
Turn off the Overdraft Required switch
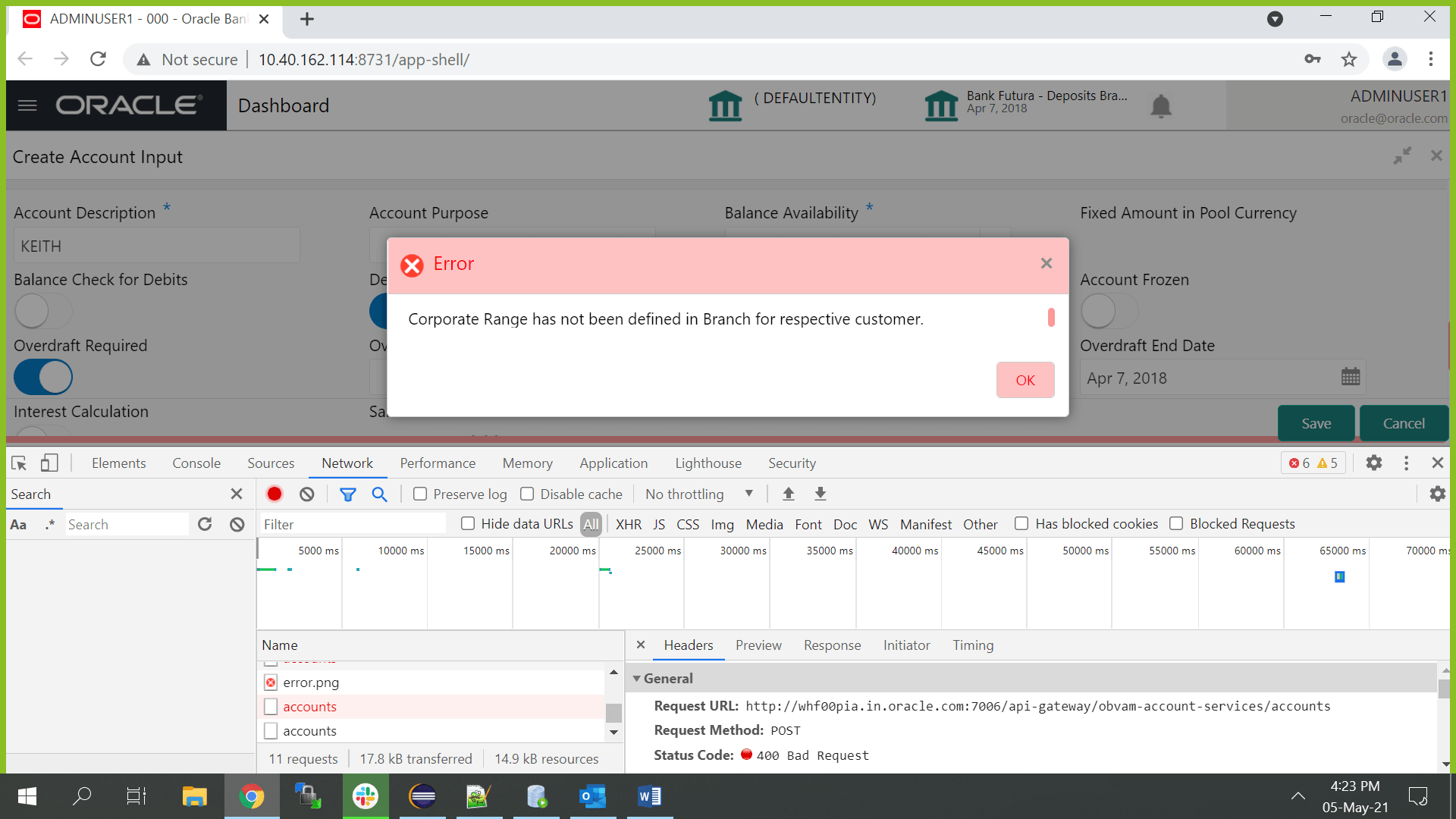[x=43, y=377]
